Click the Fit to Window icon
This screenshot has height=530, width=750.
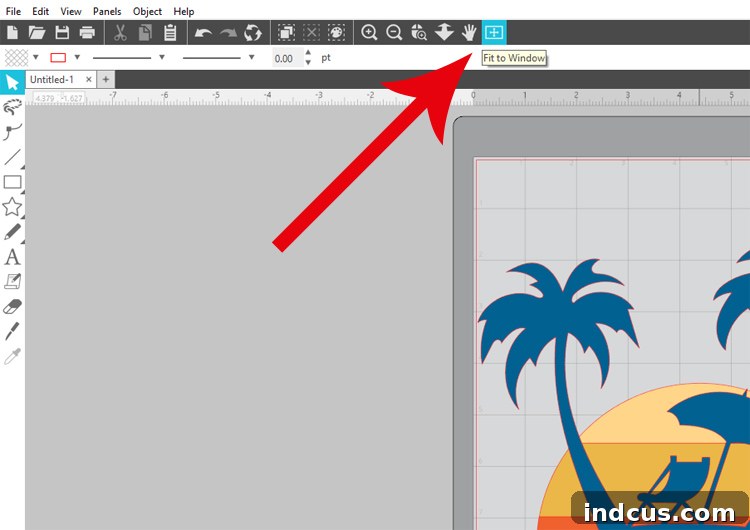pos(494,33)
